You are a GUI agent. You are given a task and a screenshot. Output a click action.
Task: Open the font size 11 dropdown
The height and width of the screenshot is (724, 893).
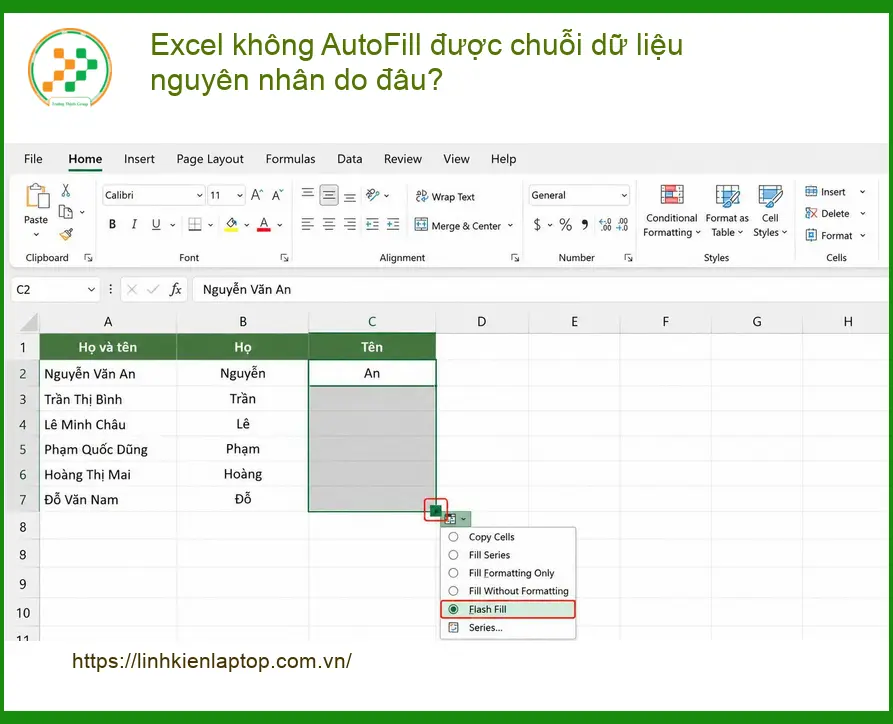pyautogui.click(x=240, y=195)
